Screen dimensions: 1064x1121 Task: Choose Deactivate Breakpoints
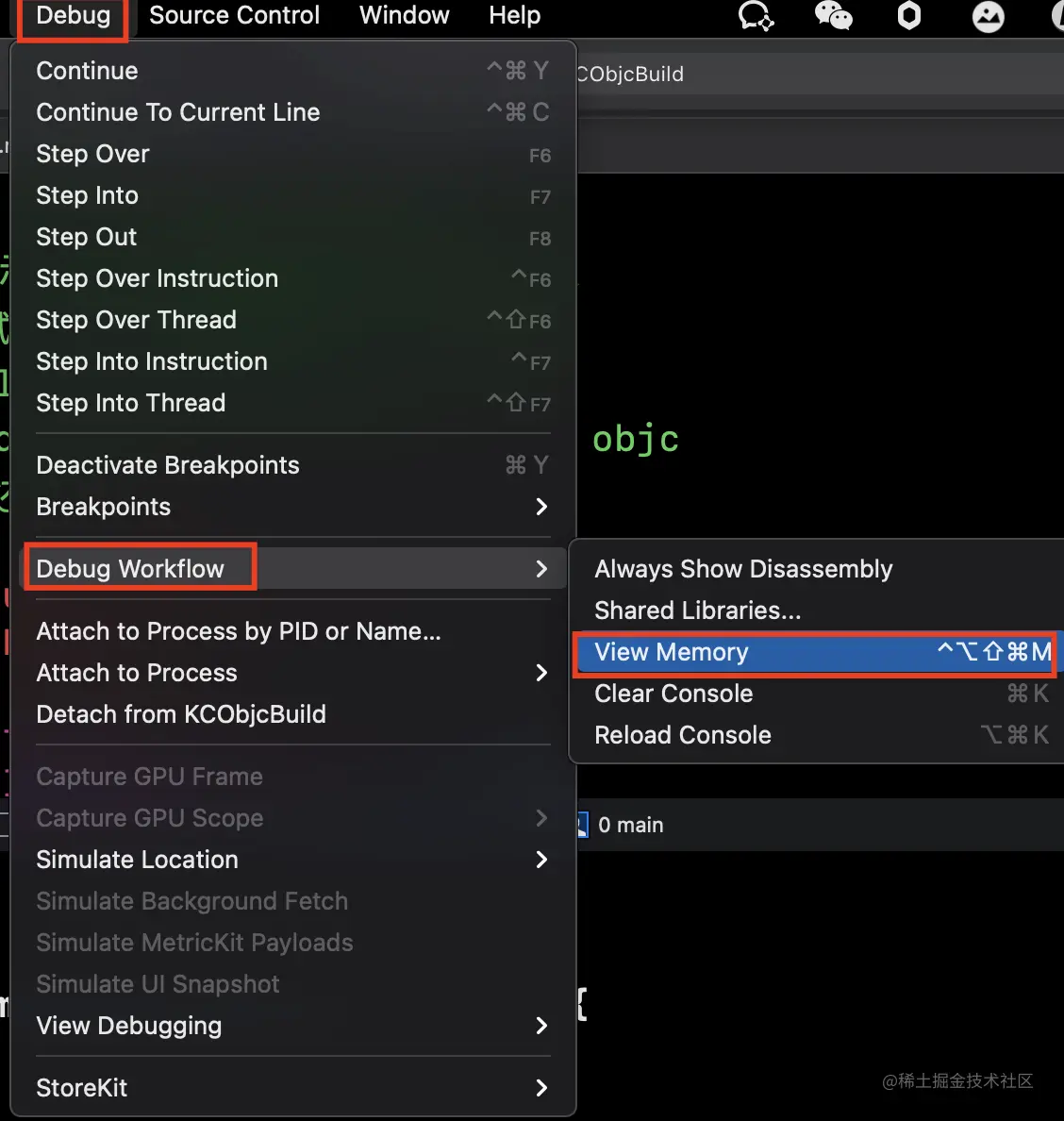[293, 465]
